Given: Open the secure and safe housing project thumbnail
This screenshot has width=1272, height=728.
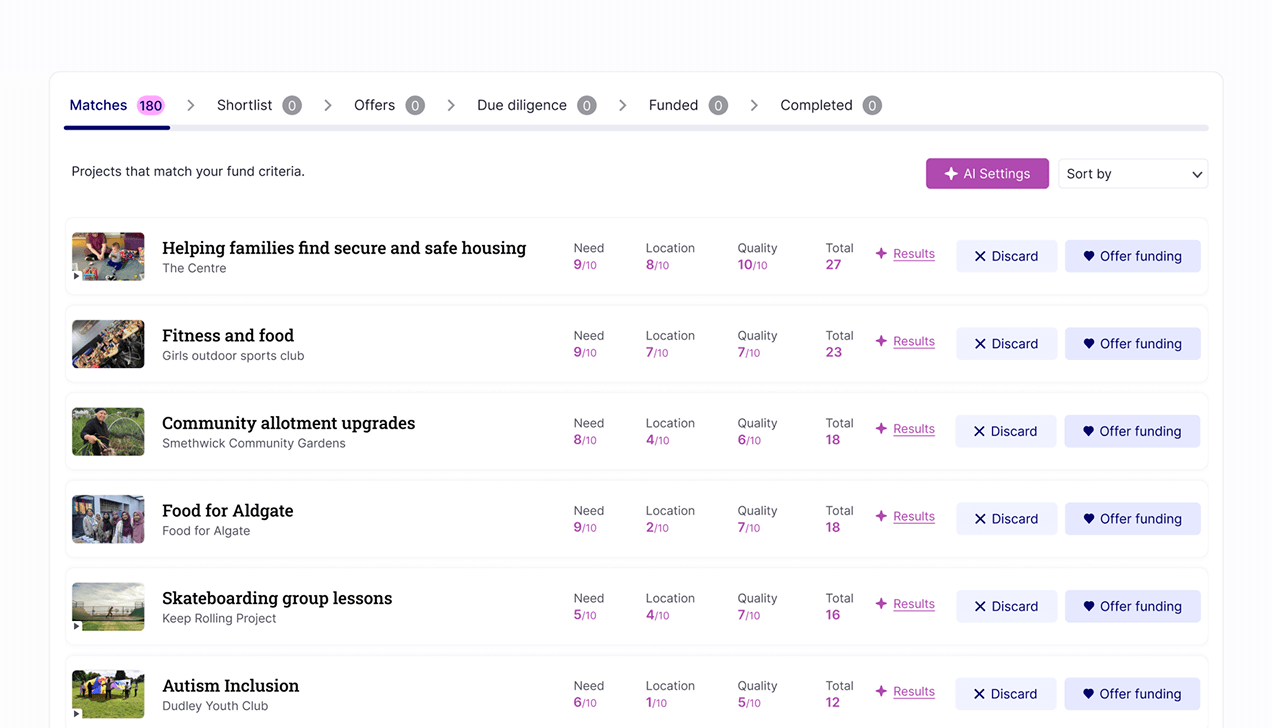Looking at the screenshot, I should [x=108, y=256].
